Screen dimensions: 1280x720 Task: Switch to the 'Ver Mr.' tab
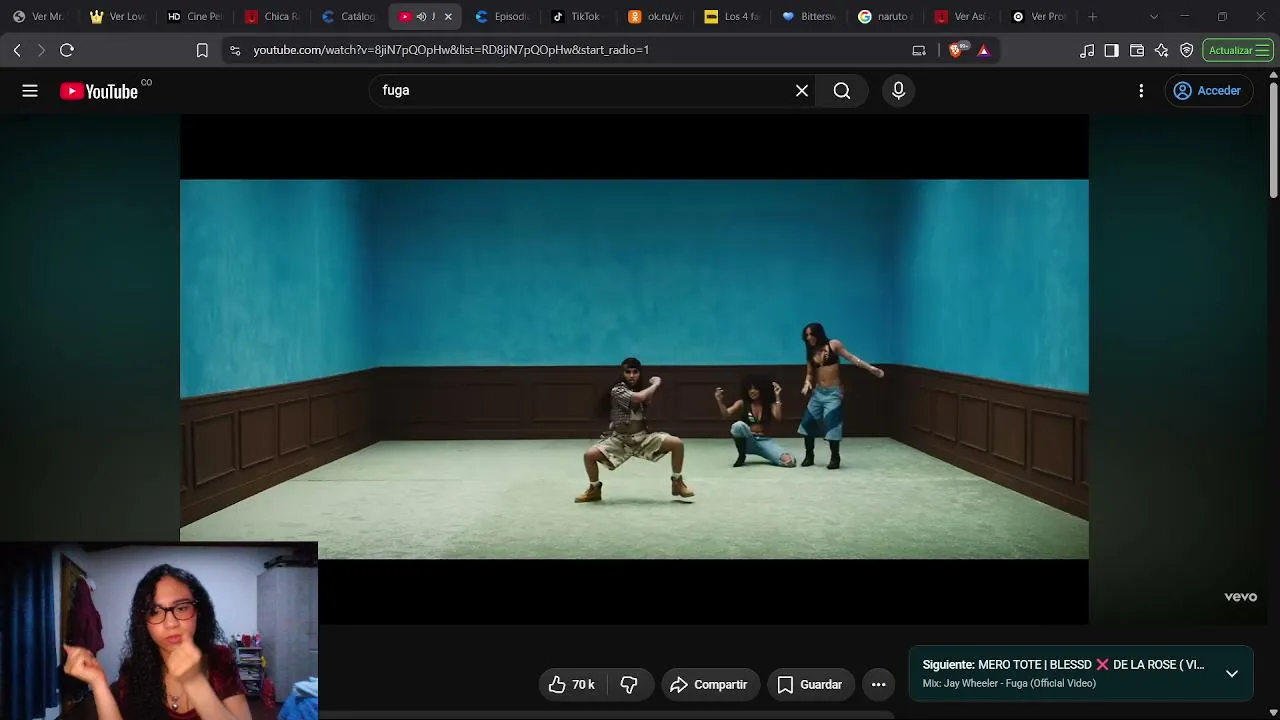coord(38,16)
